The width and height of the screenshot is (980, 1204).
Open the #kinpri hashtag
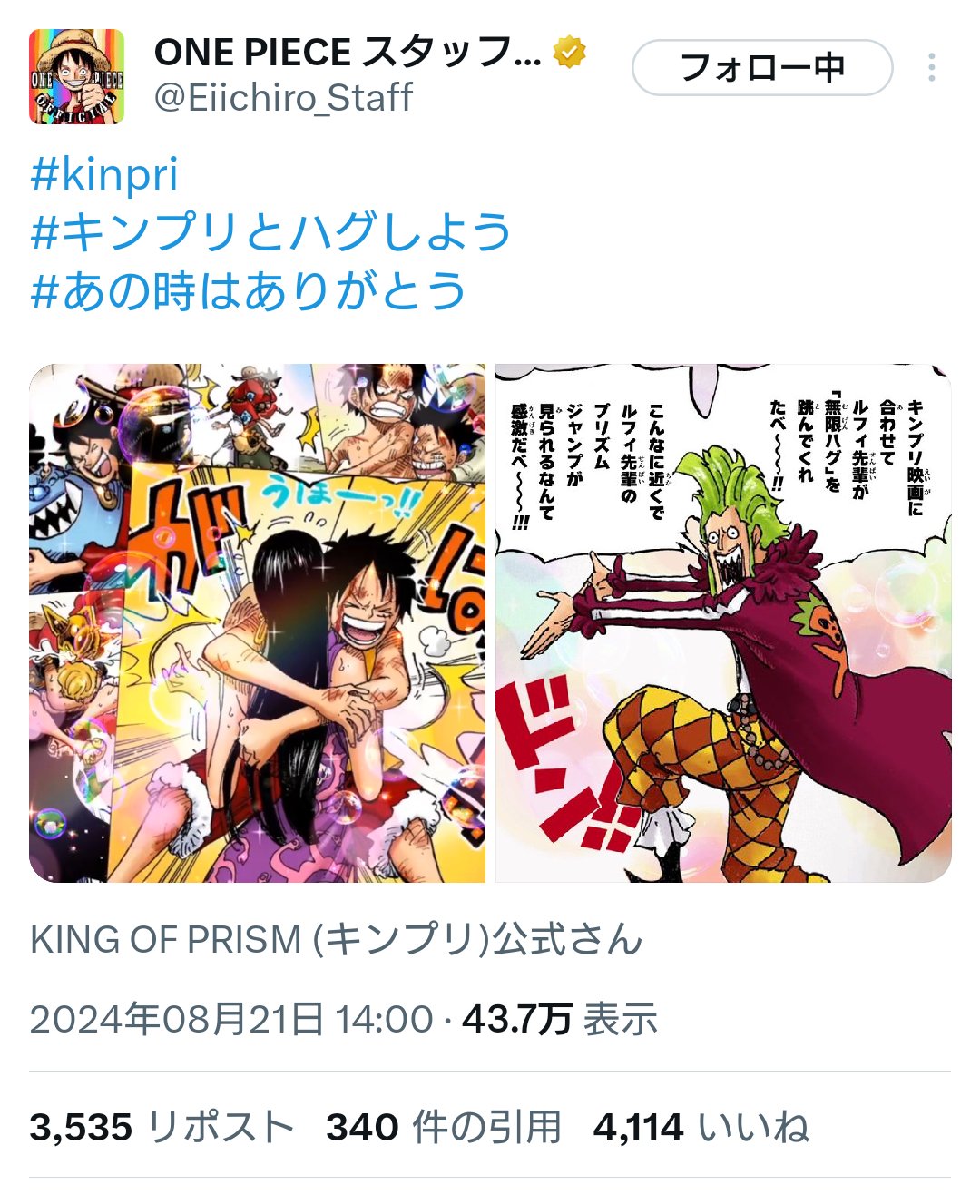click(104, 174)
